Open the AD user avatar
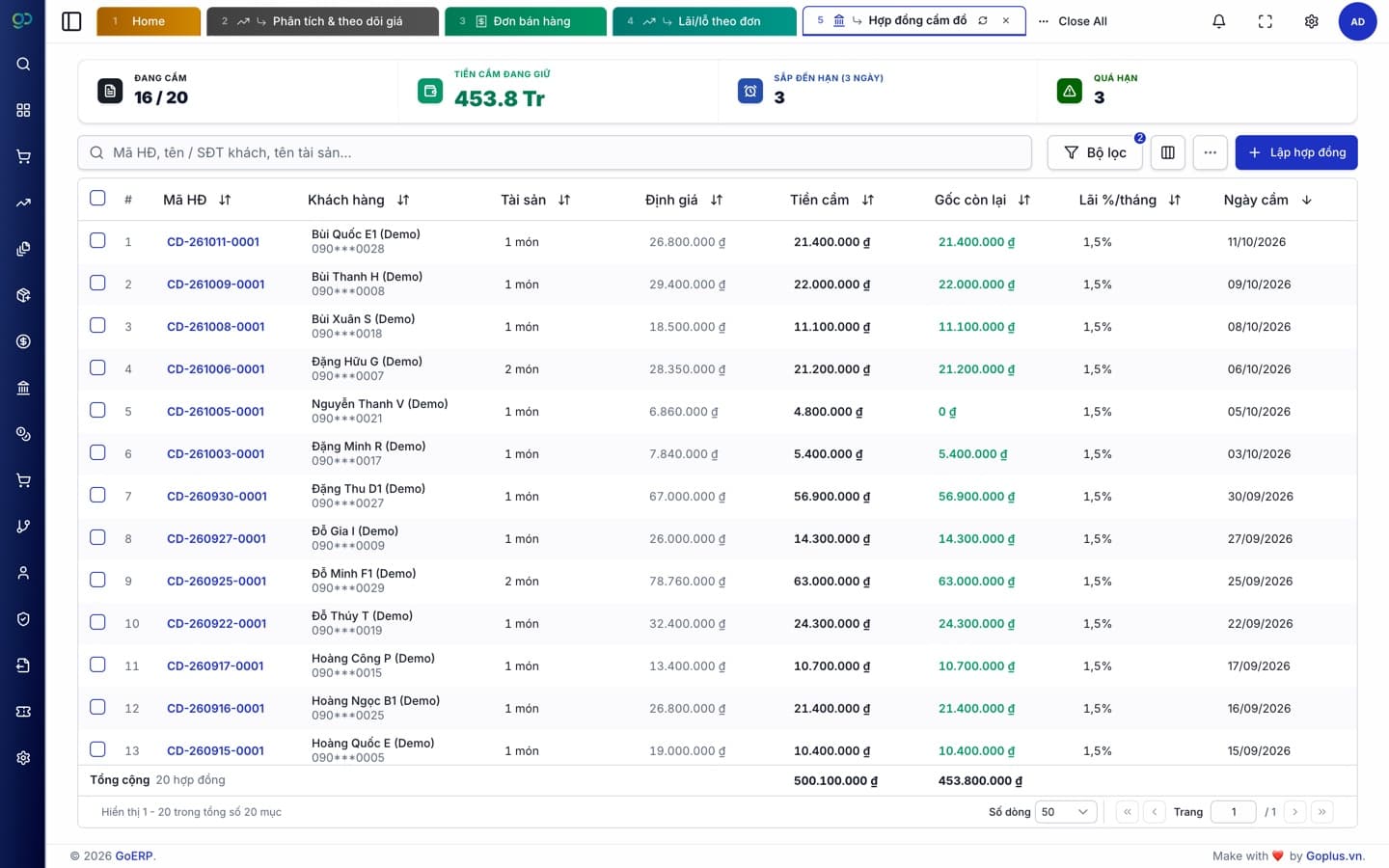The height and width of the screenshot is (868, 1389). coord(1357,21)
